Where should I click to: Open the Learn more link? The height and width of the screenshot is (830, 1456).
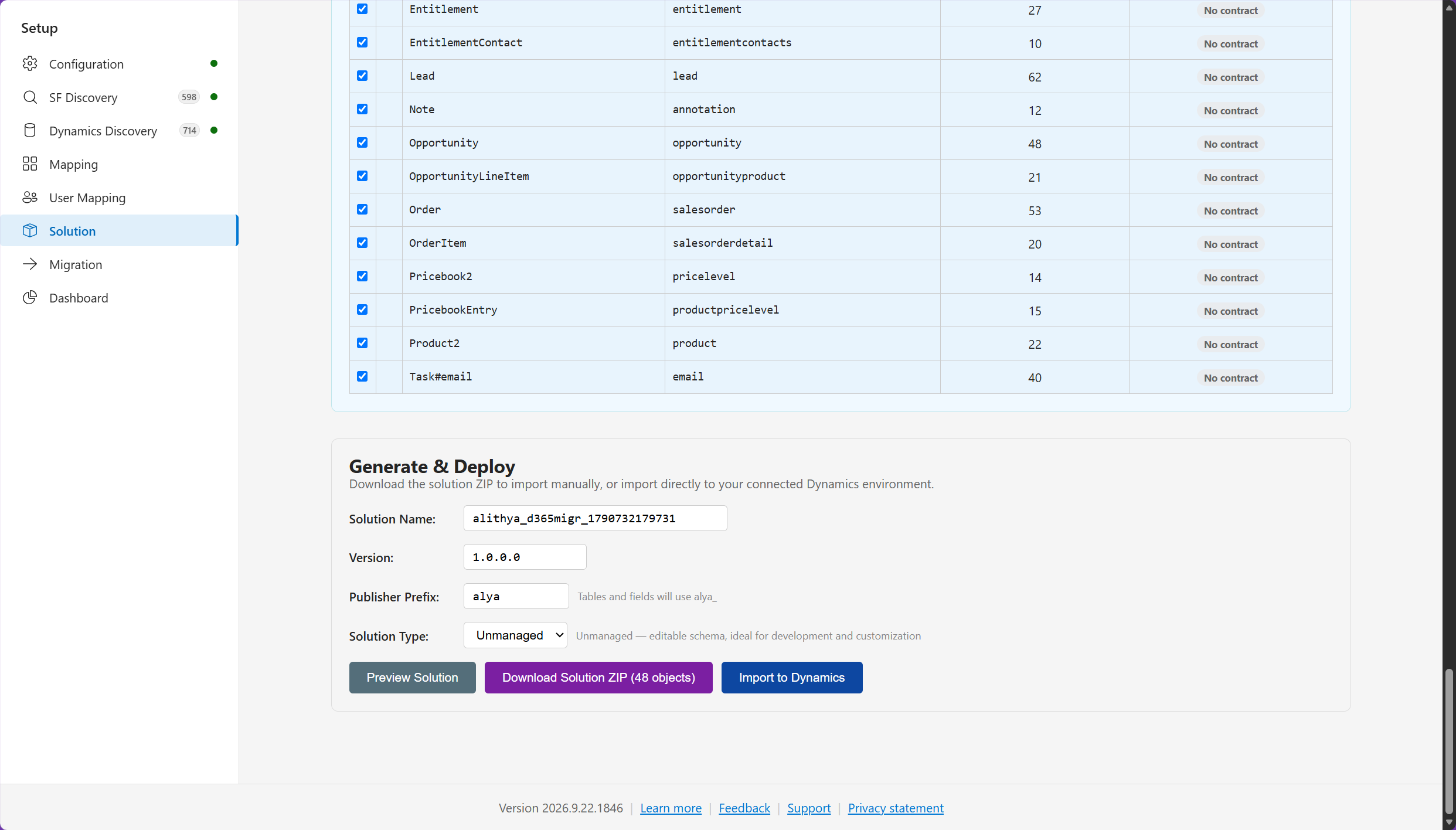click(671, 808)
